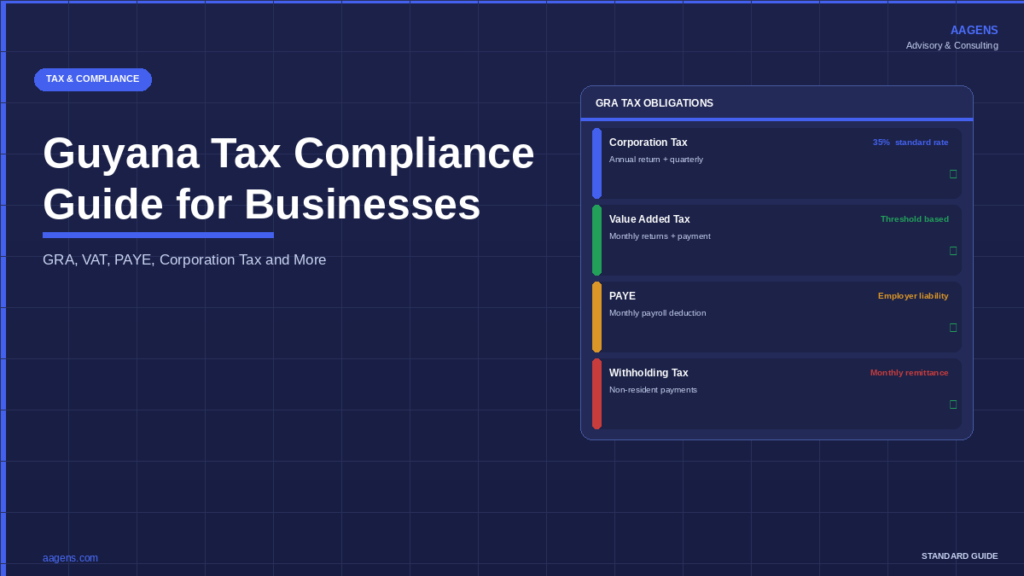Click the Monthly returns + payment text
The image size is (1024, 576).
(x=660, y=236)
